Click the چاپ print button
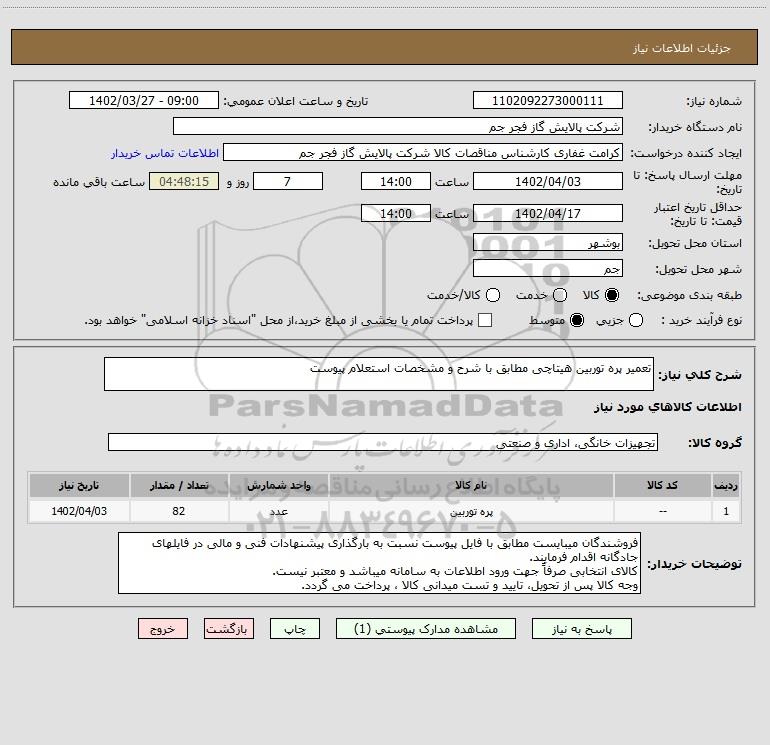 295,629
